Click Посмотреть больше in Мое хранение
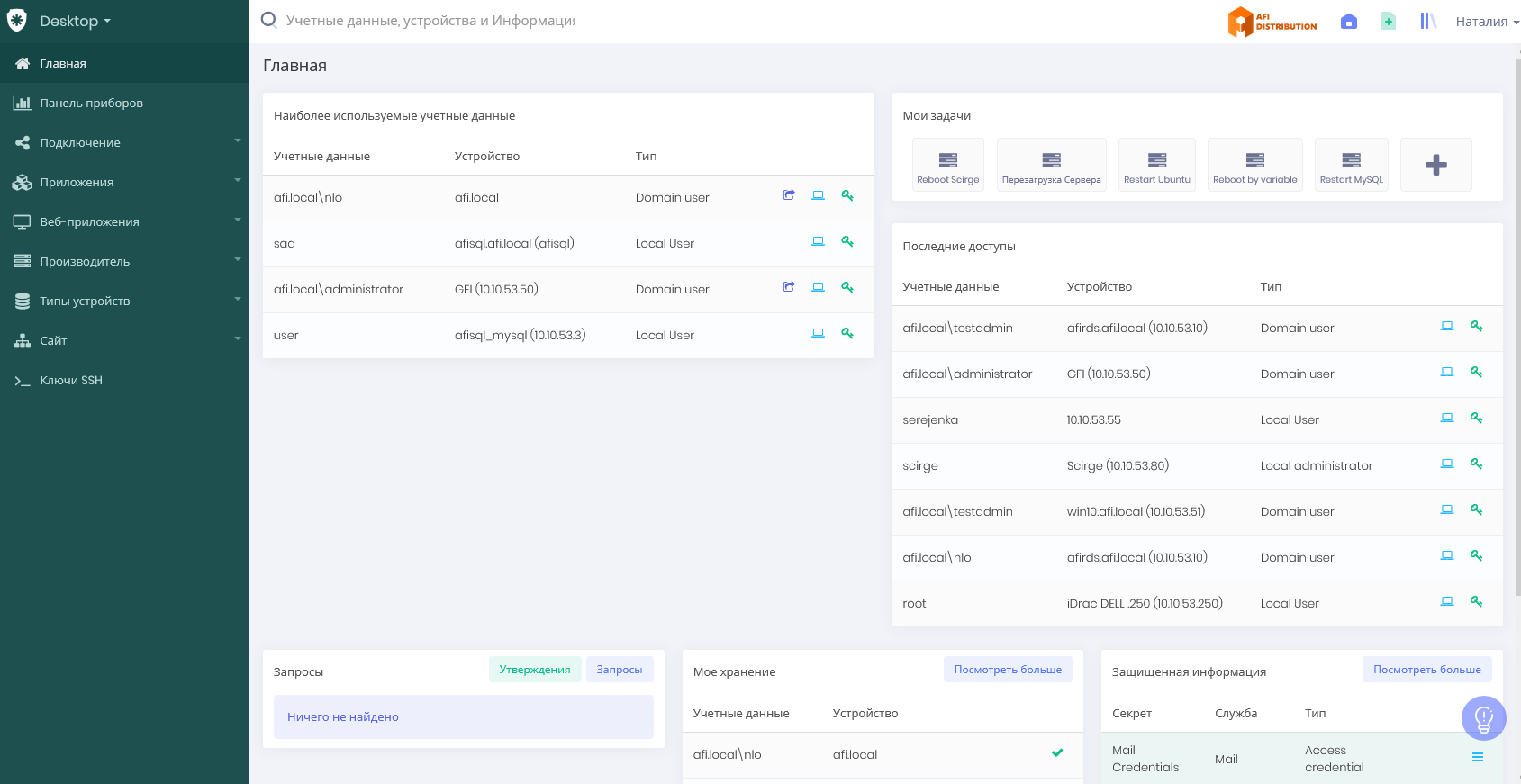 click(1008, 670)
